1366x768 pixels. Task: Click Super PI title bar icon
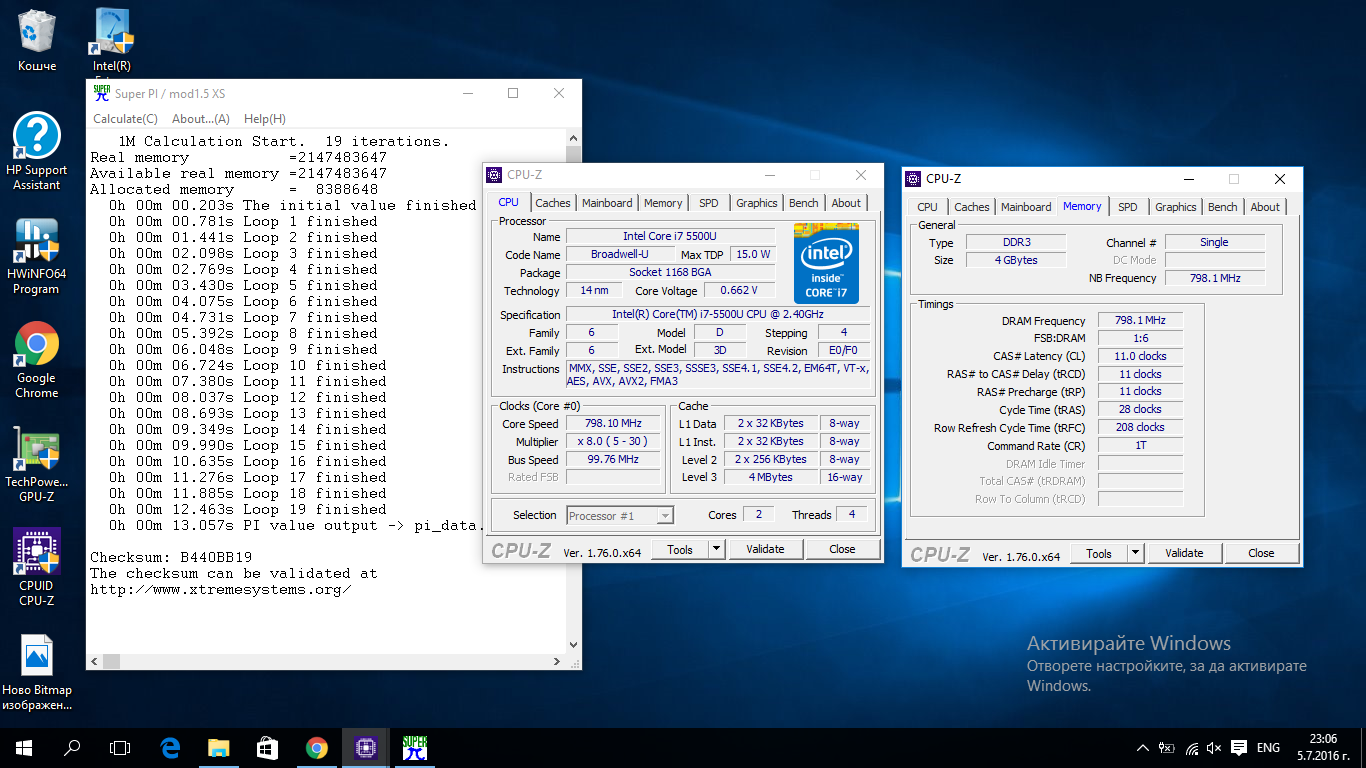(x=101, y=93)
